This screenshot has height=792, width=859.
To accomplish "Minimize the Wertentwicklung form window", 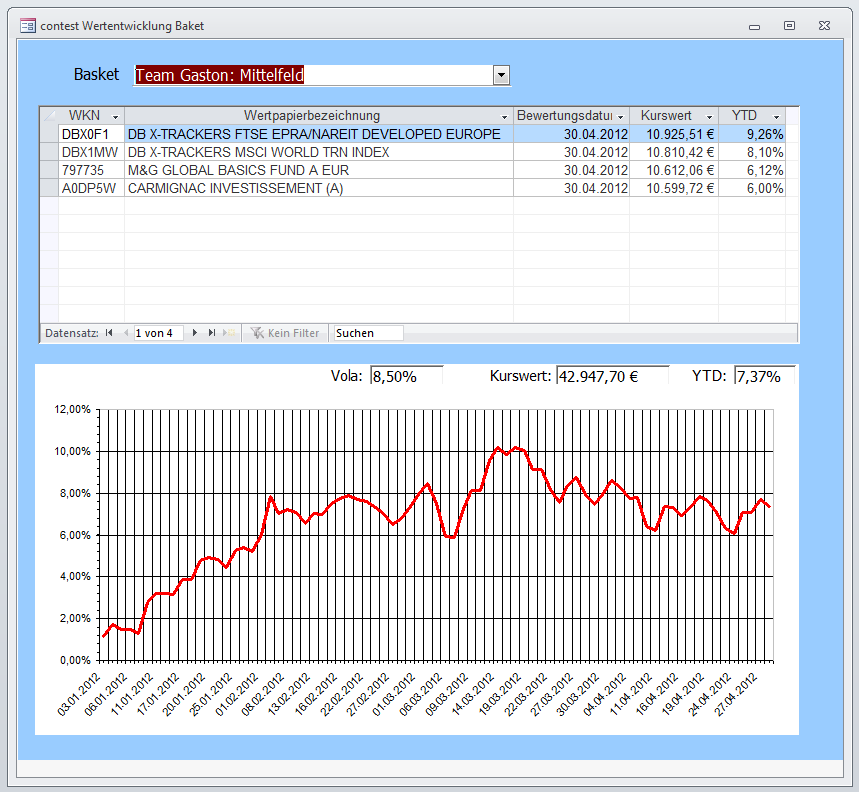I will 754,26.
